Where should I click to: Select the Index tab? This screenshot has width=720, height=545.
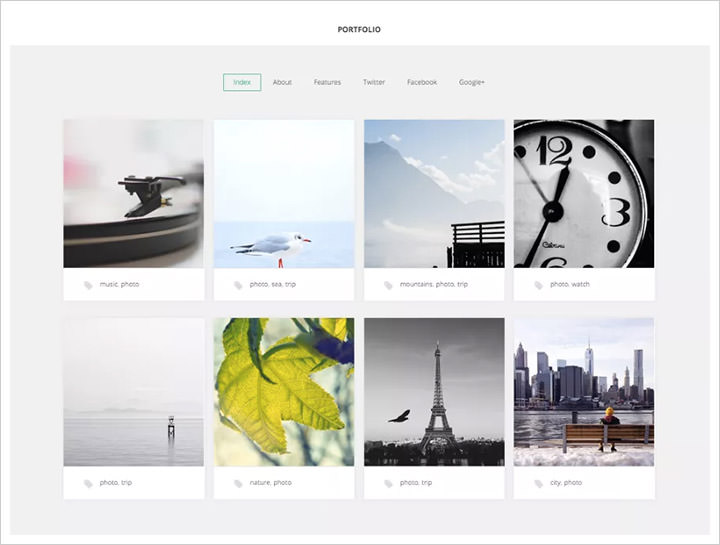242,82
